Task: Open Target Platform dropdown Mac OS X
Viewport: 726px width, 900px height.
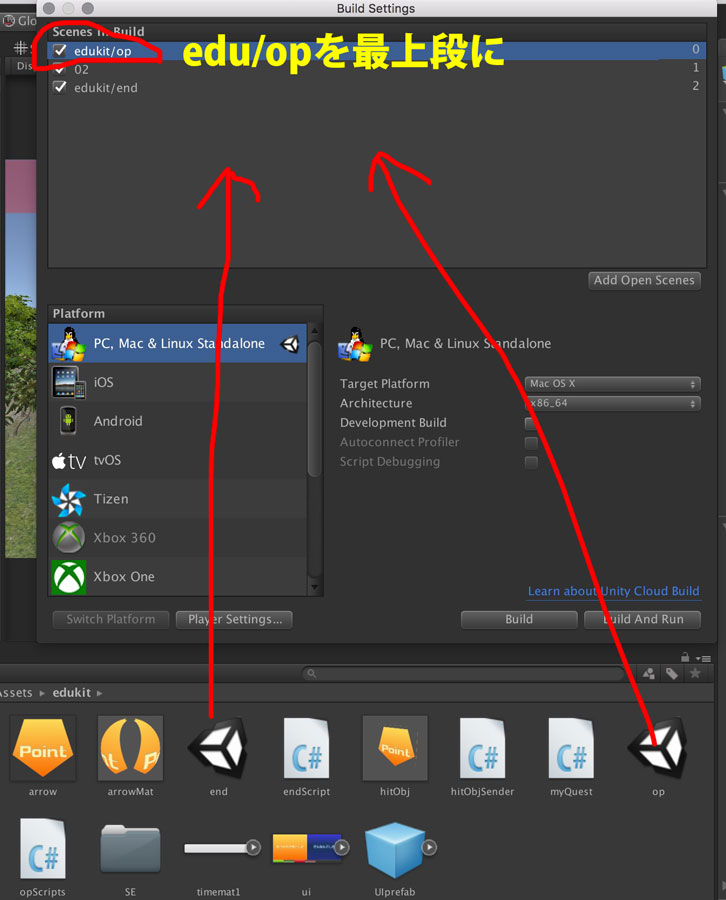Action: 612,383
